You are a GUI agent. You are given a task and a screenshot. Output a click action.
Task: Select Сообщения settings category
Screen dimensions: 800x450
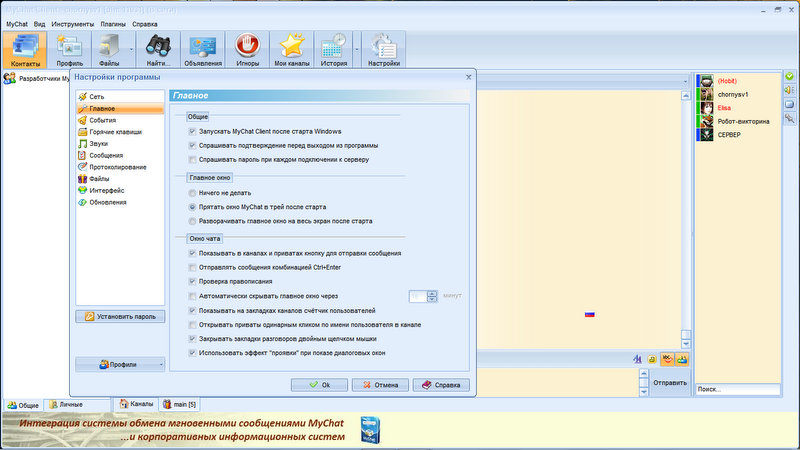120,155
